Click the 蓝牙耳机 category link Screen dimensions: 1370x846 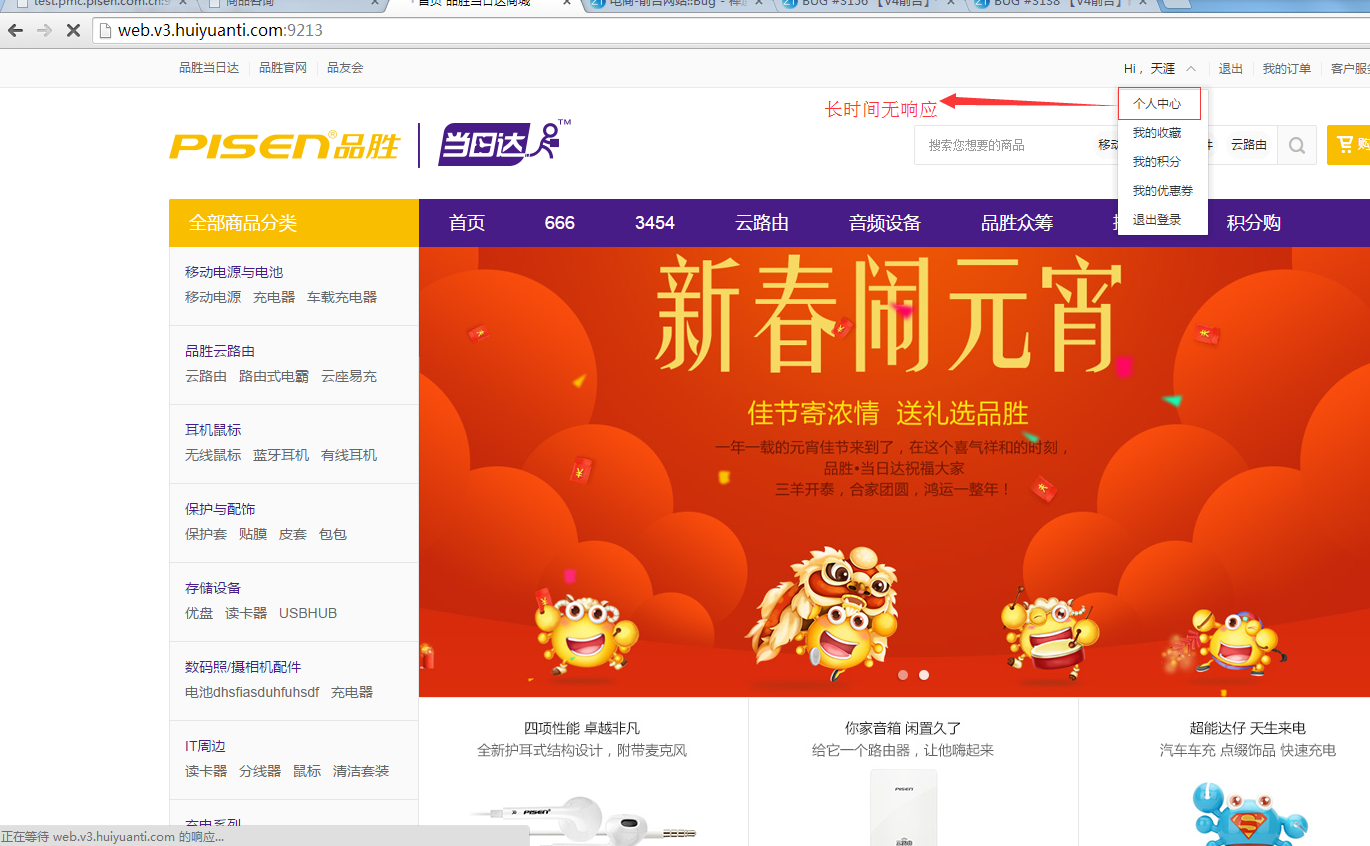point(281,455)
